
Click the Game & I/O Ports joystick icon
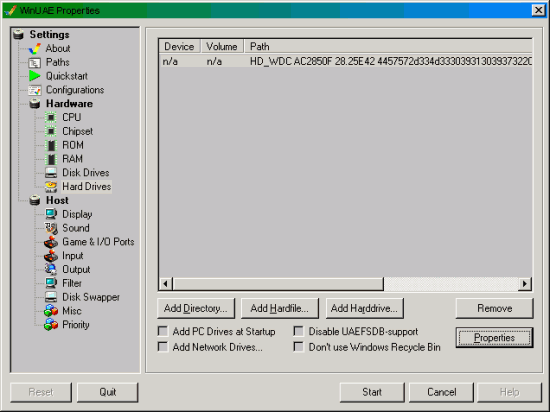(51, 242)
